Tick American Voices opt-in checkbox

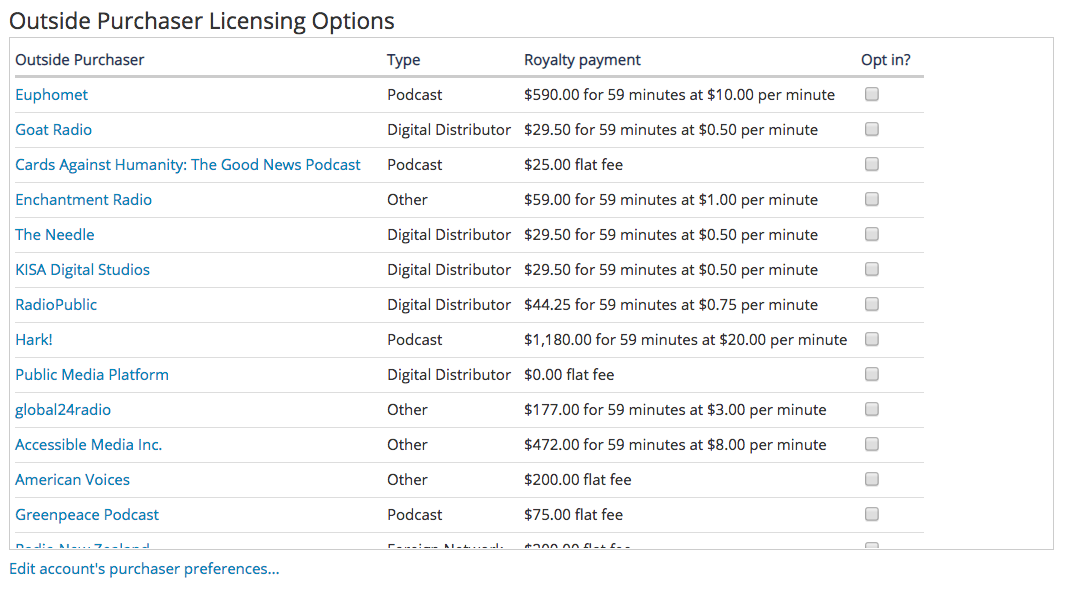pos(872,479)
